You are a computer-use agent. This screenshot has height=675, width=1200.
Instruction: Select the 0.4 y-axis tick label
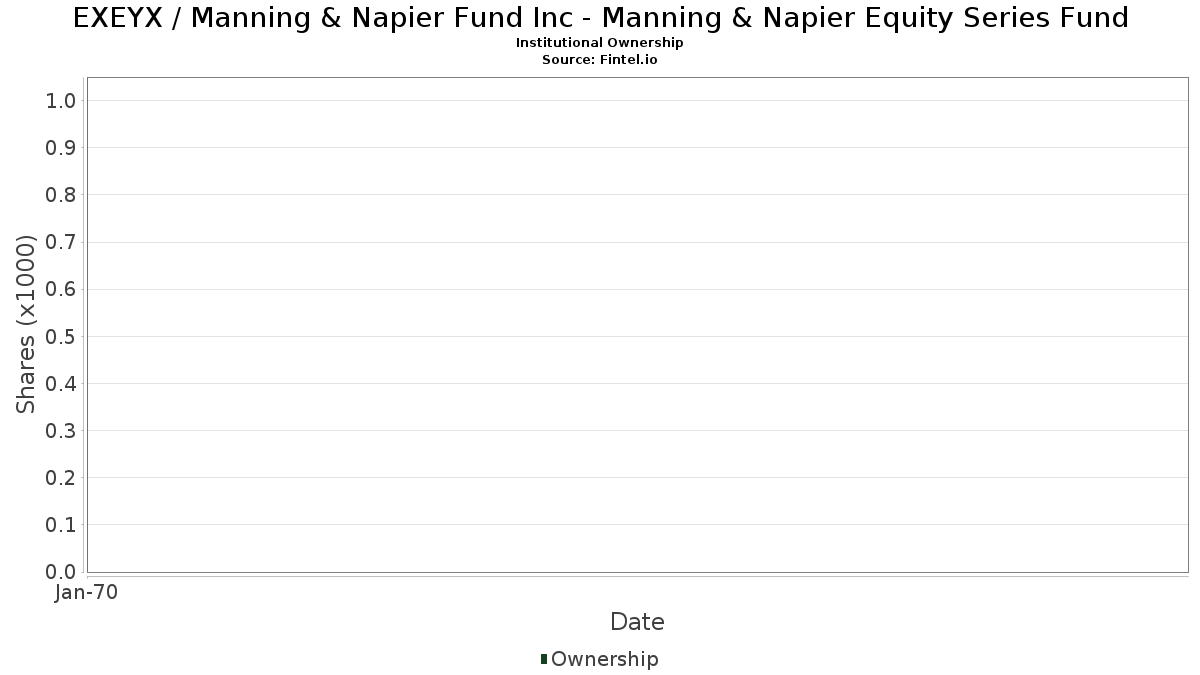click(x=61, y=383)
